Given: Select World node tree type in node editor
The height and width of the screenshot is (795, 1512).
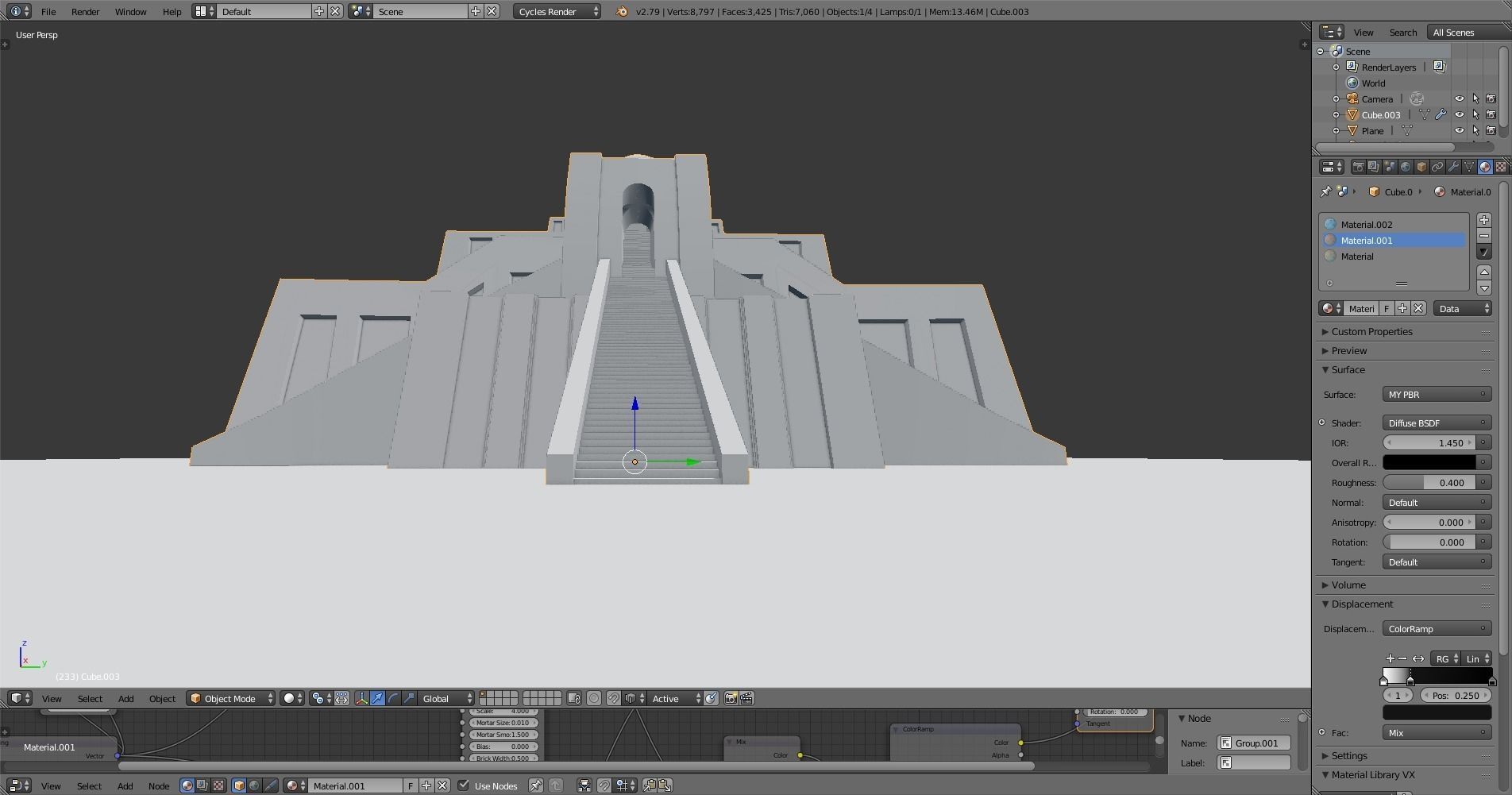Looking at the screenshot, I should [254, 785].
